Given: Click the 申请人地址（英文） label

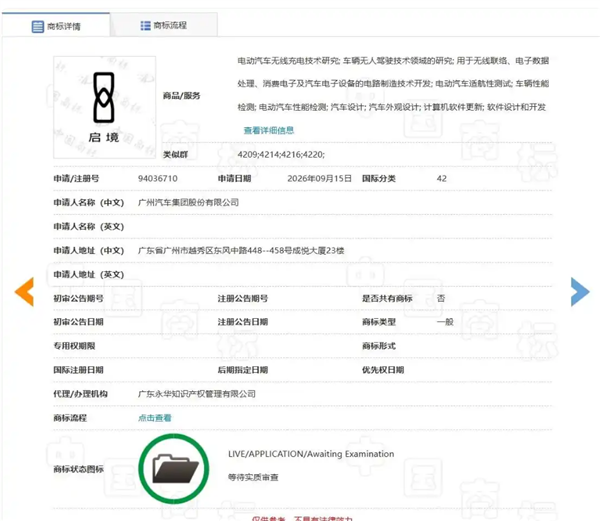Looking at the screenshot, I should [x=89, y=274].
